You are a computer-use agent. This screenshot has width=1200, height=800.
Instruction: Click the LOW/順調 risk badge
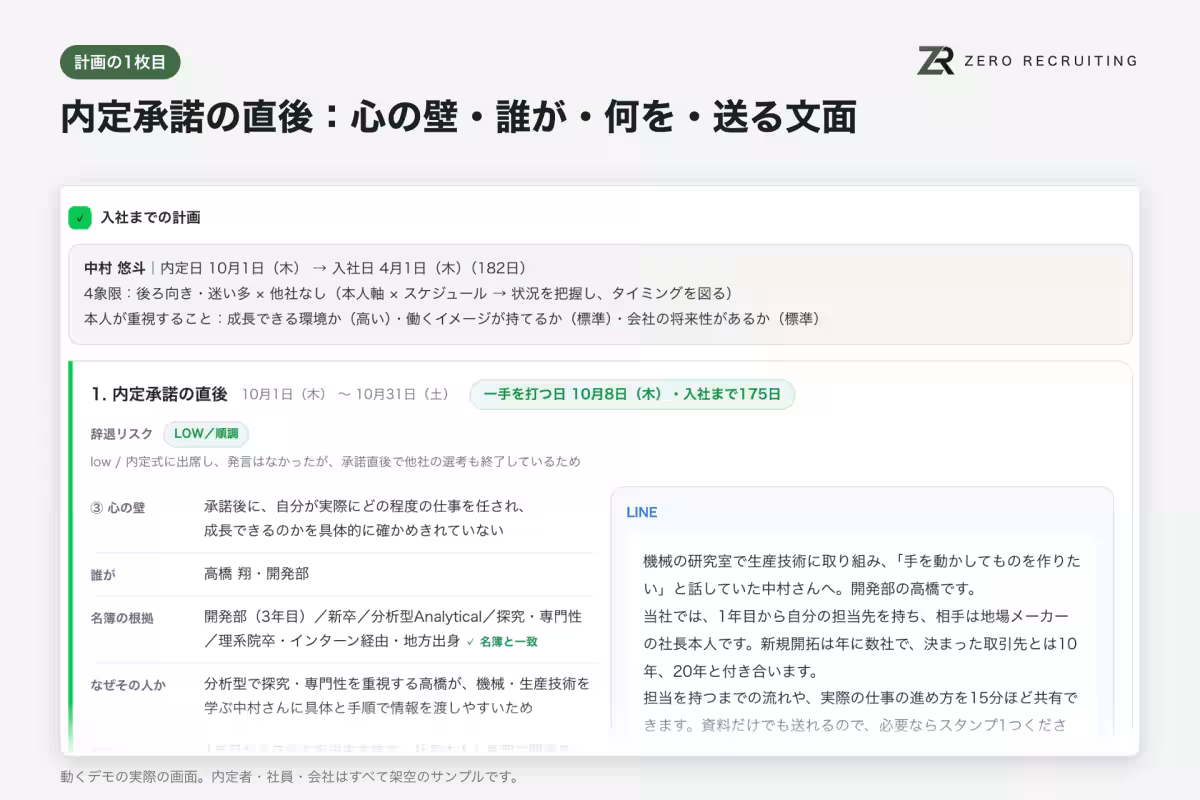click(x=206, y=434)
